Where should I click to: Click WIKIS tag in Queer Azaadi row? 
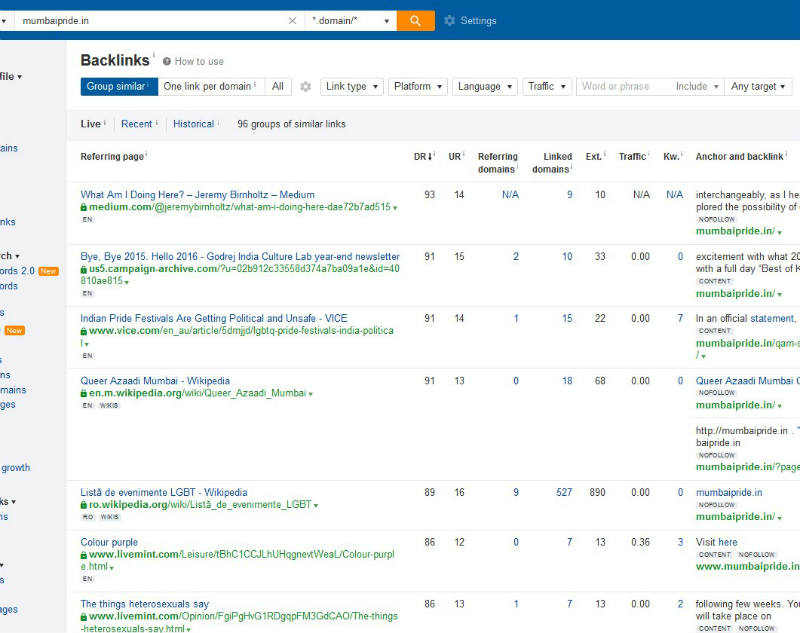tap(109, 406)
